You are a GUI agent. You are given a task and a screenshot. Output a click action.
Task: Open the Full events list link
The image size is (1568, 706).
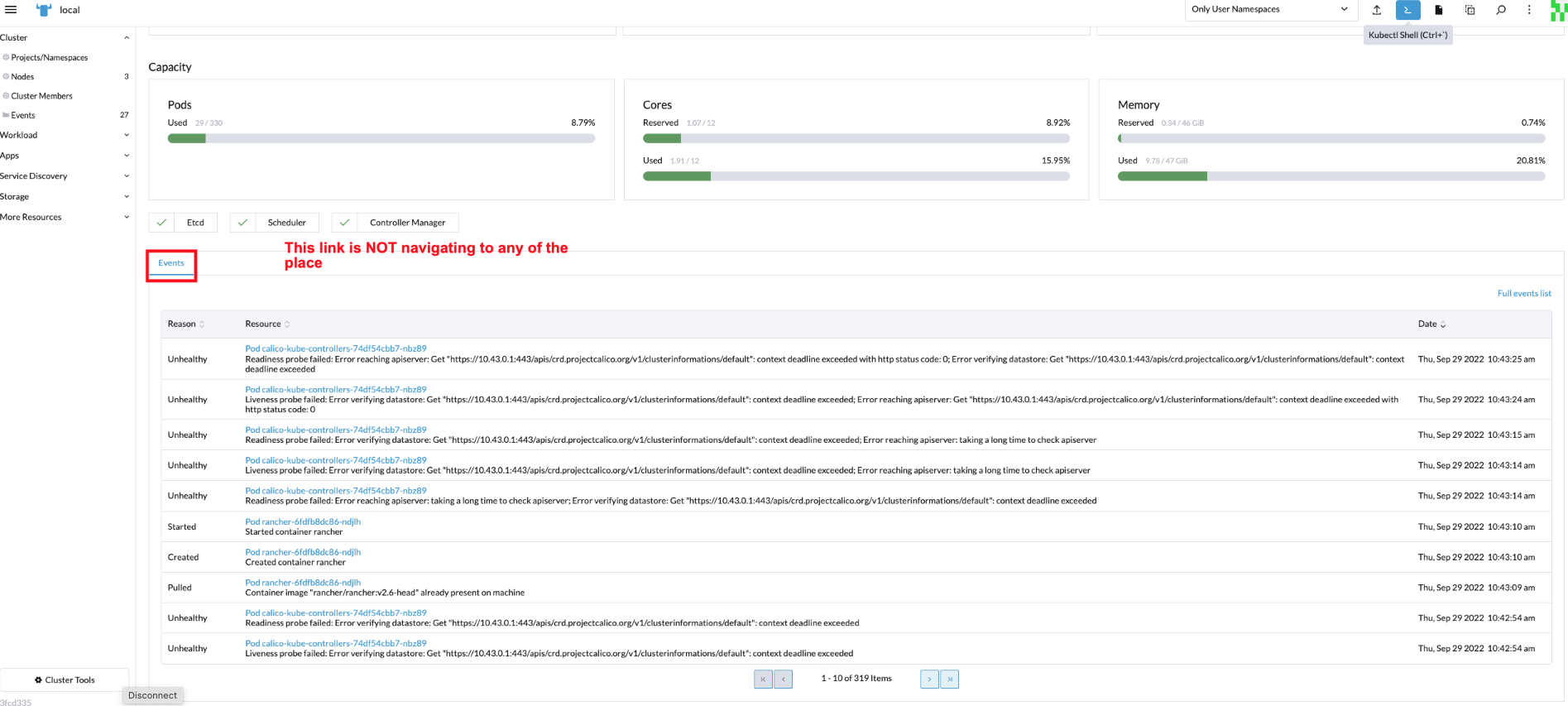(x=1524, y=294)
